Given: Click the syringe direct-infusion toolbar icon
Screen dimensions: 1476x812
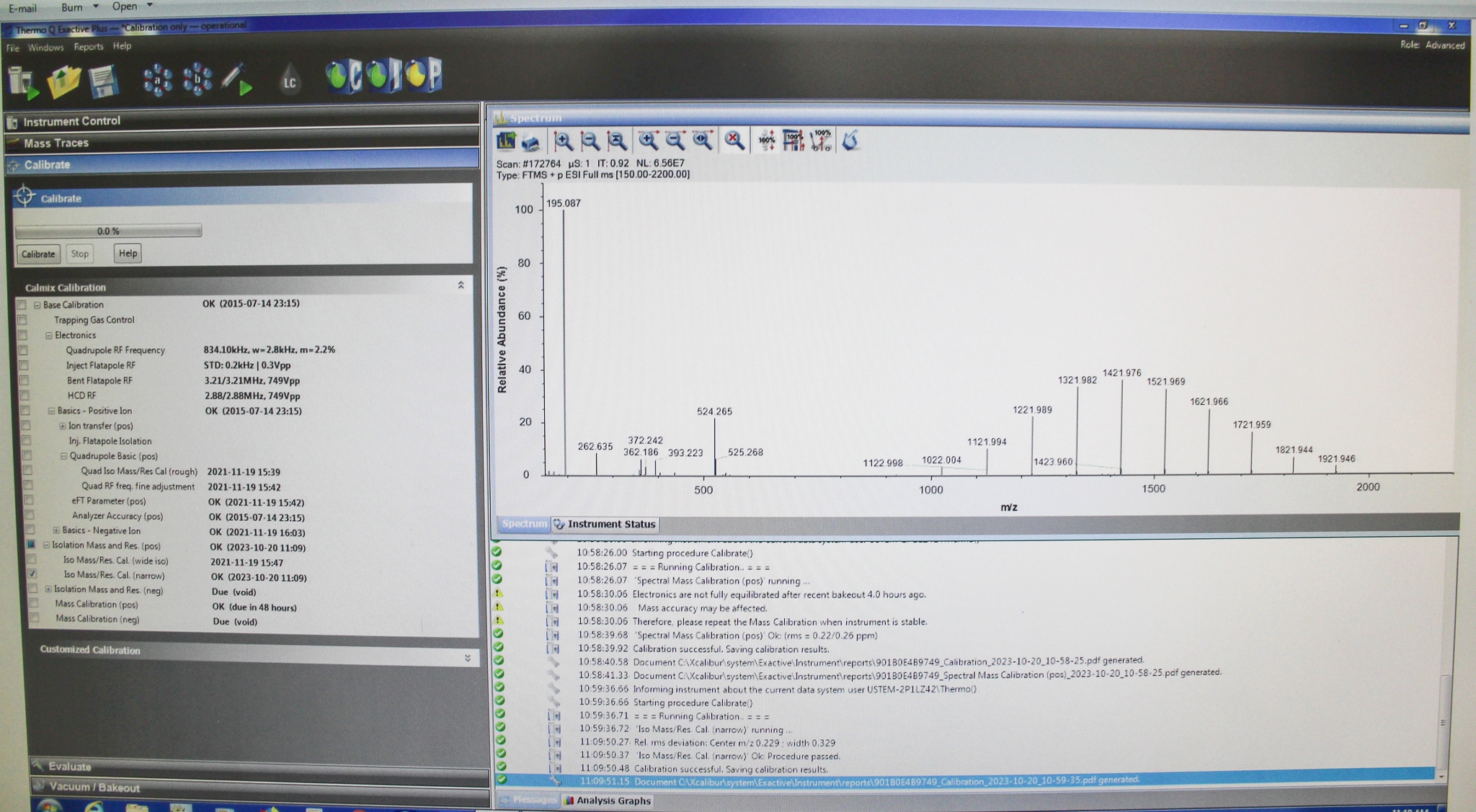Looking at the screenshot, I should coord(232,78).
